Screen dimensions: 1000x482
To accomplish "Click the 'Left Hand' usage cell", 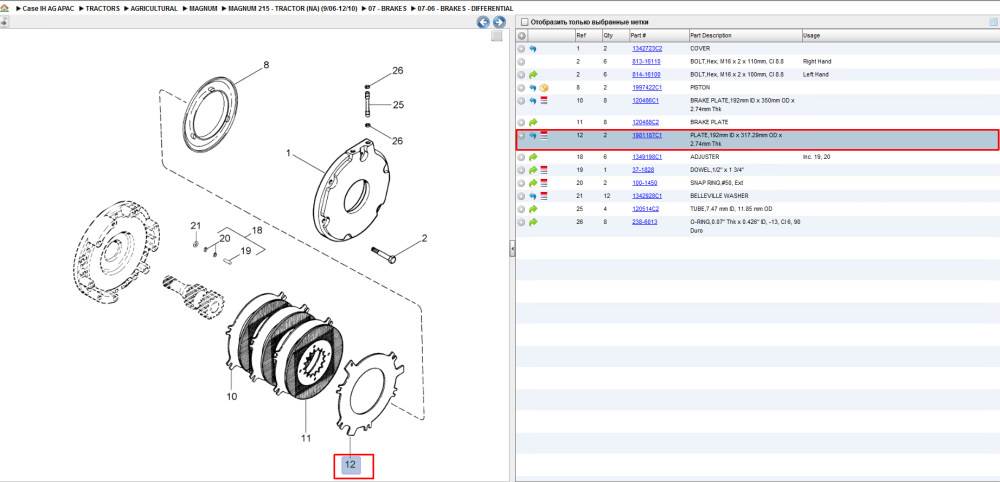I will [816, 75].
